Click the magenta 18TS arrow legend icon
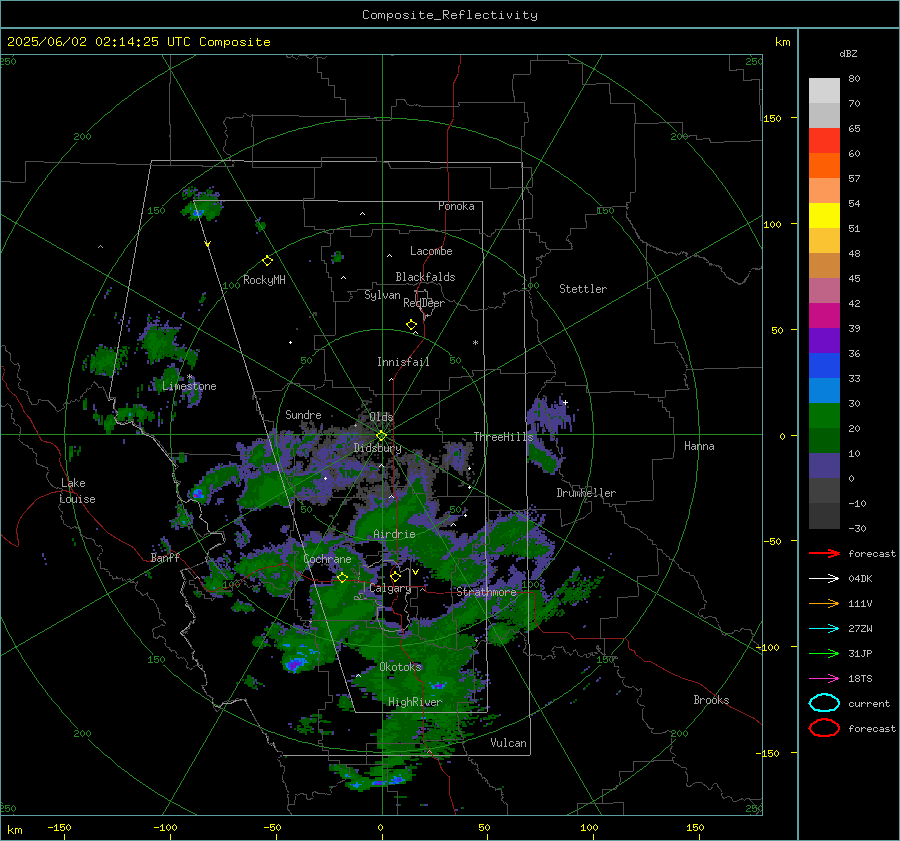Screen dimensions: 900x841 (x=824, y=678)
